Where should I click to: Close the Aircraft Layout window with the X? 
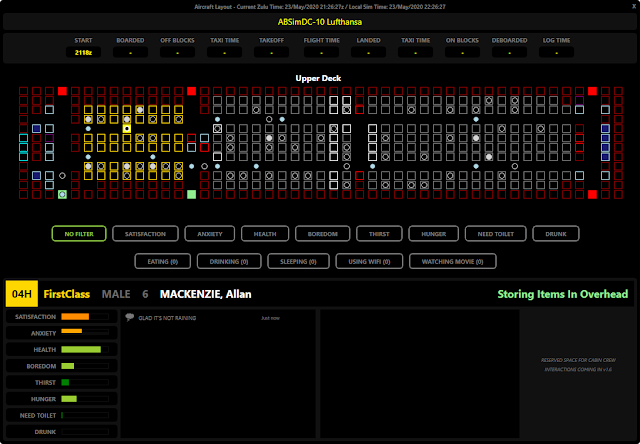click(x=634, y=7)
